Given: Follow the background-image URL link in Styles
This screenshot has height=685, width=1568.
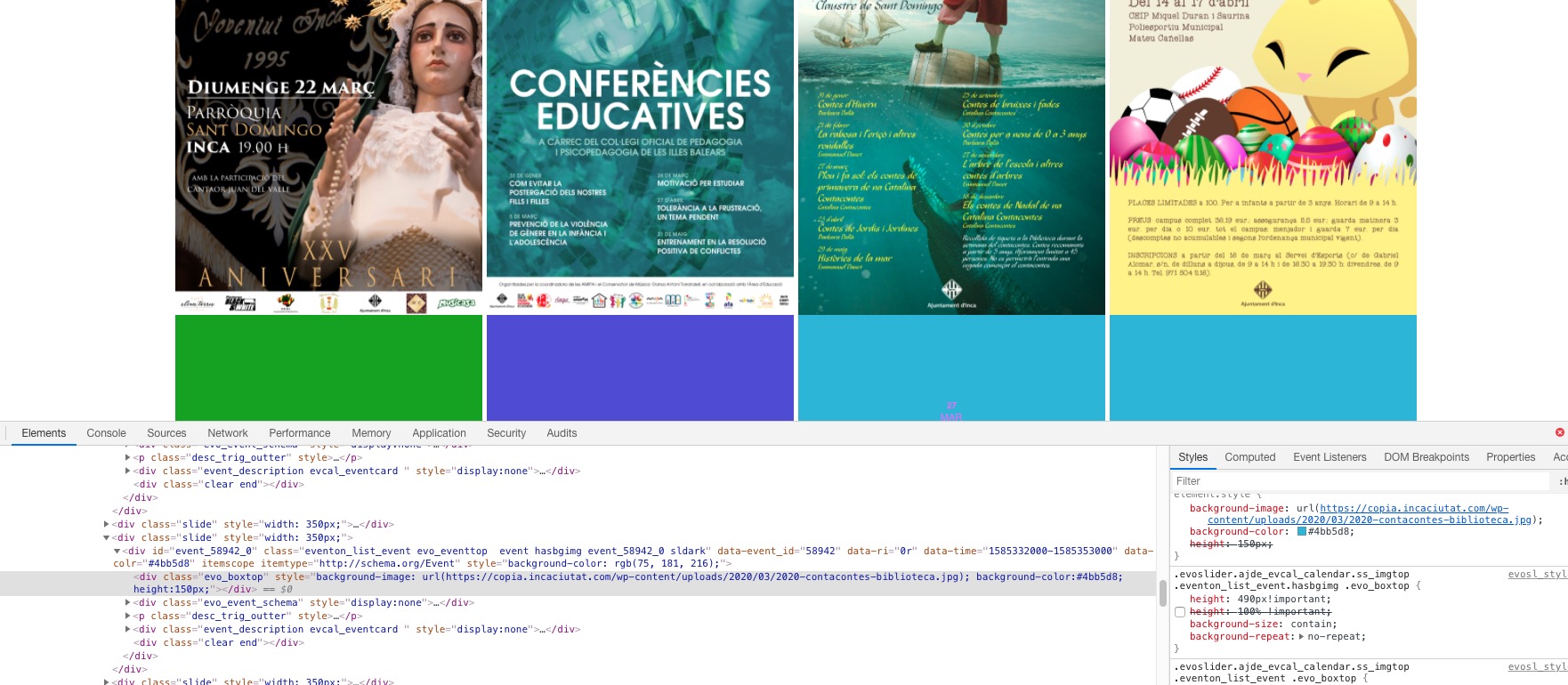Looking at the screenshot, I should pyautogui.click(x=1413, y=509).
